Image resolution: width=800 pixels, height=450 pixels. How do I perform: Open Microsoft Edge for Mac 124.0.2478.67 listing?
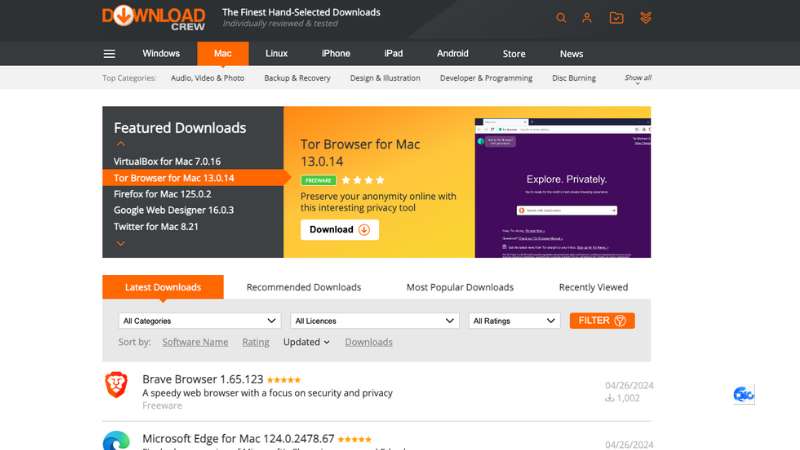pos(238,439)
